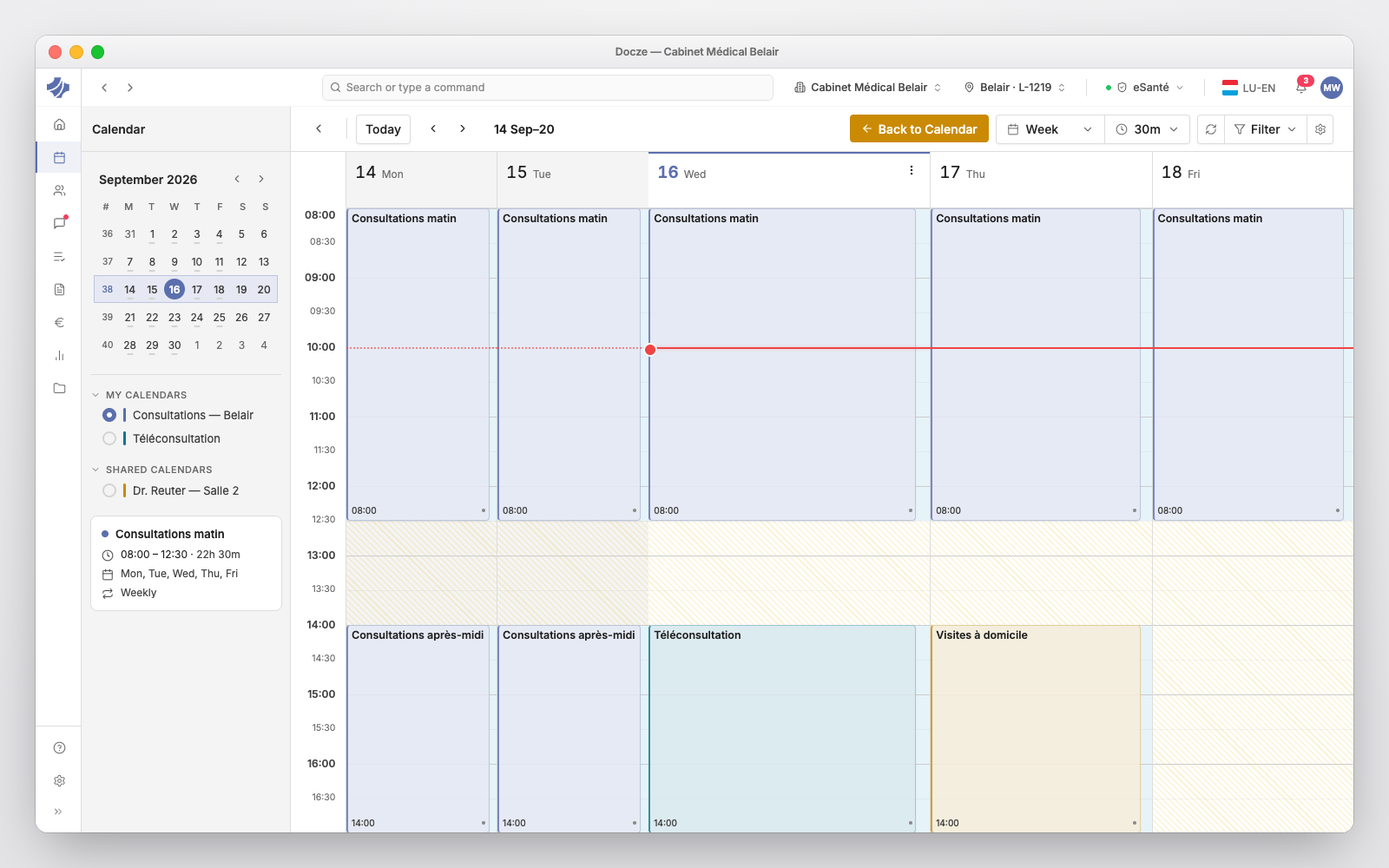Open the Week view dropdown
This screenshot has width=1389, height=868.
[x=1050, y=129]
